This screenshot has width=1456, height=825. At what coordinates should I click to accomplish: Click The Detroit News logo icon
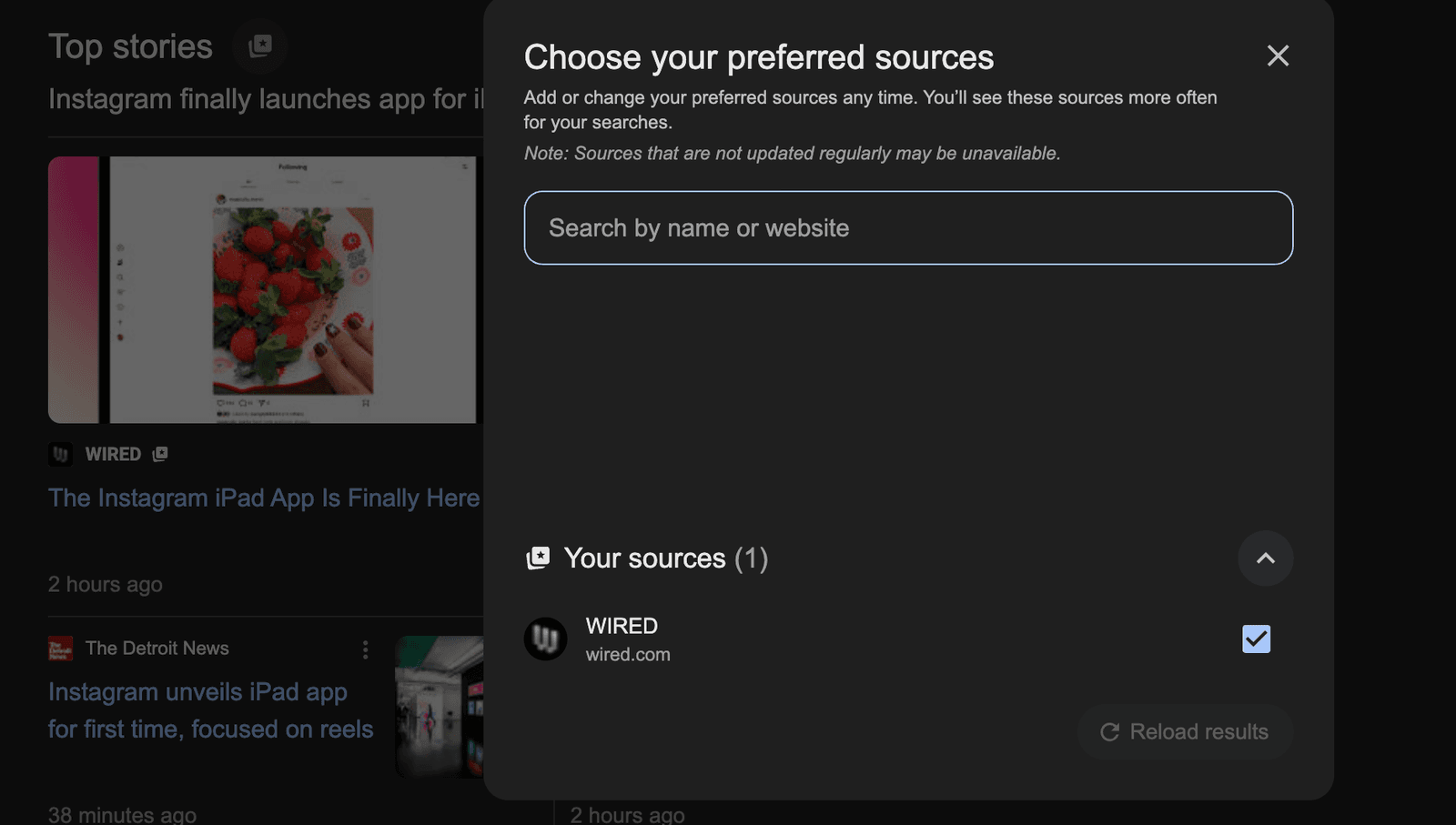point(60,649)
